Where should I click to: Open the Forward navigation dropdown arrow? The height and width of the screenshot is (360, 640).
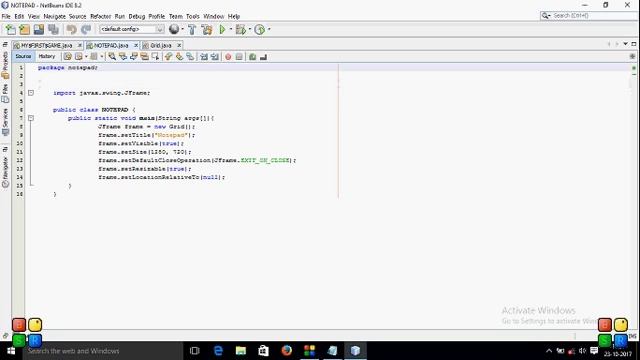click(102, 57)
